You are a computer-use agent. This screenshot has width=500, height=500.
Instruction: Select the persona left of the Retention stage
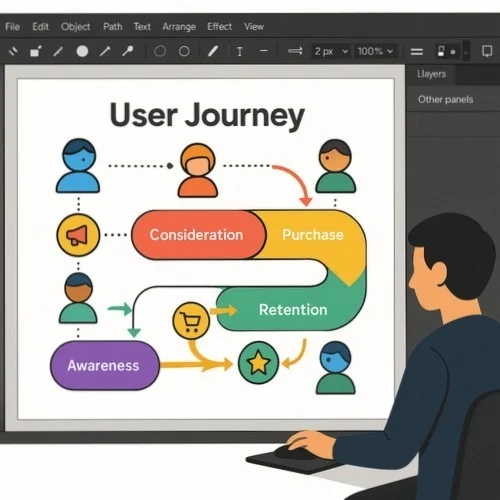pos(78,298)
